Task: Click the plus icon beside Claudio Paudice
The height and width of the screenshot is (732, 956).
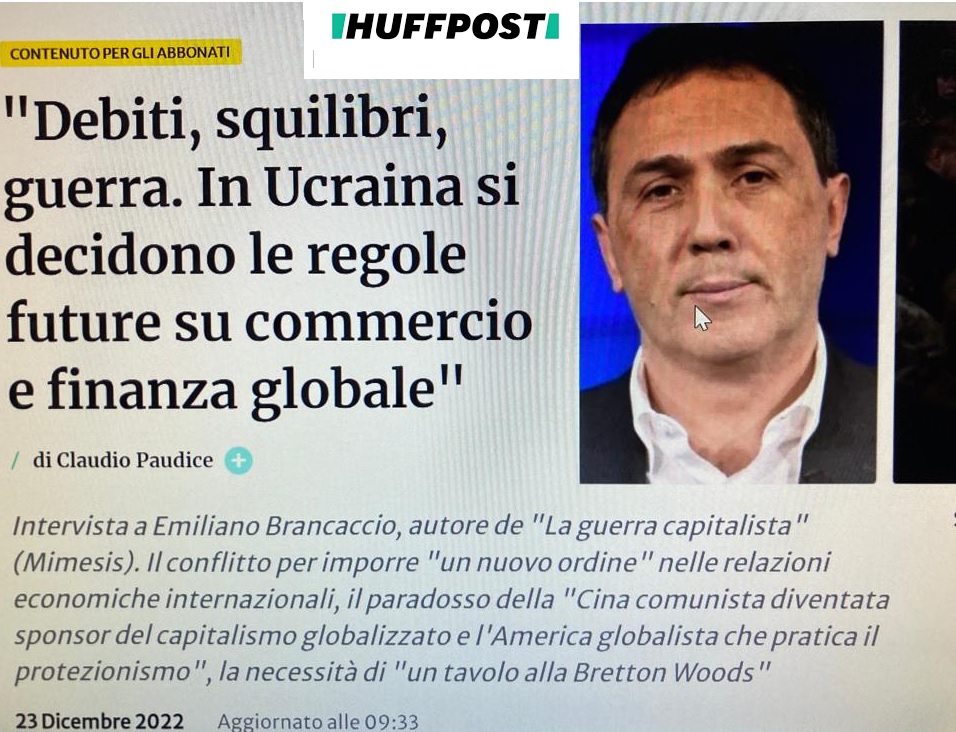Action: coord(238,461)
